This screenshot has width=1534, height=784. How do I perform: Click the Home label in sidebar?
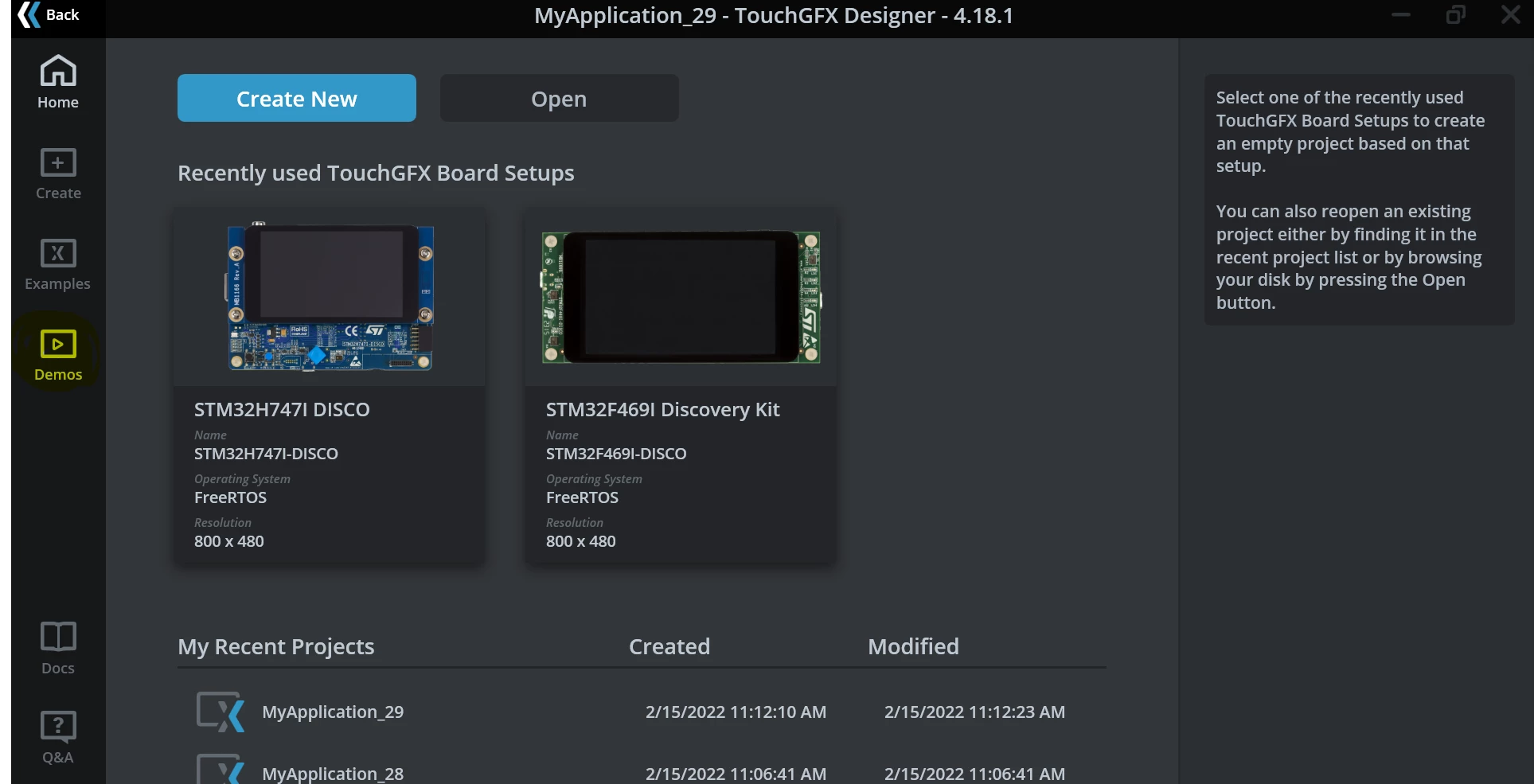(x=58, y=103)
